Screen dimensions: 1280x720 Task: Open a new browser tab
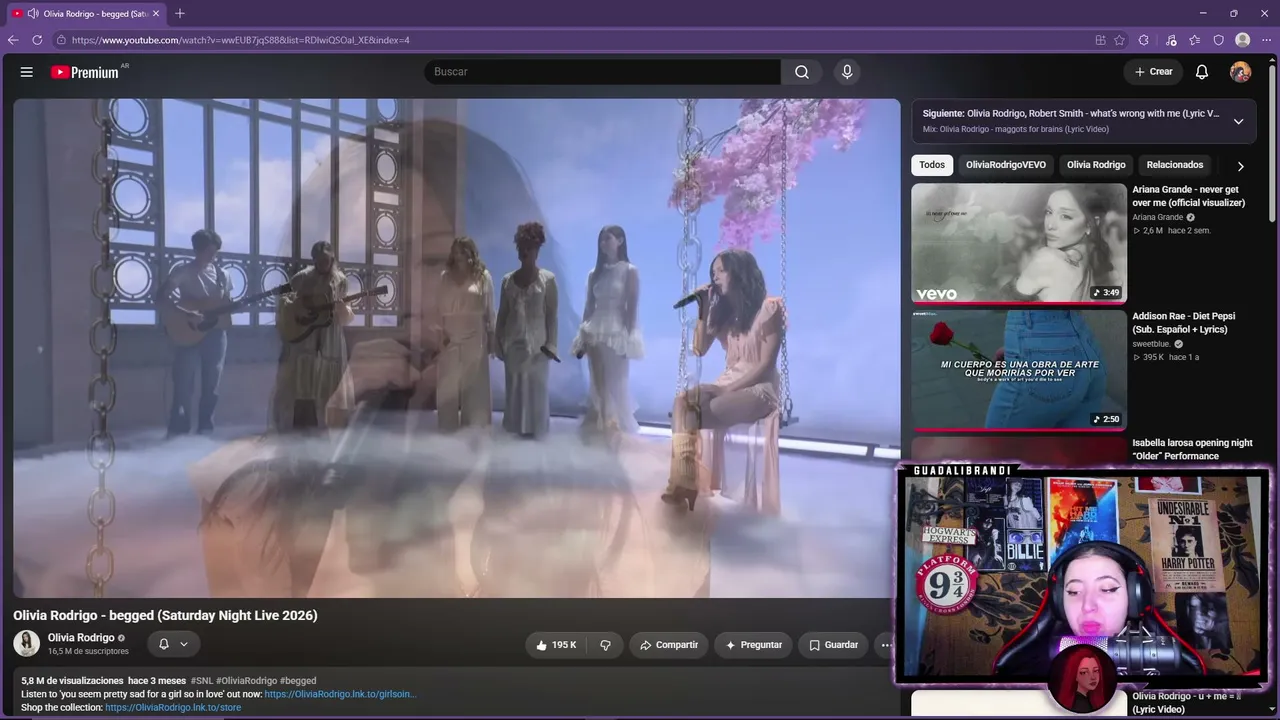point(180,13)
